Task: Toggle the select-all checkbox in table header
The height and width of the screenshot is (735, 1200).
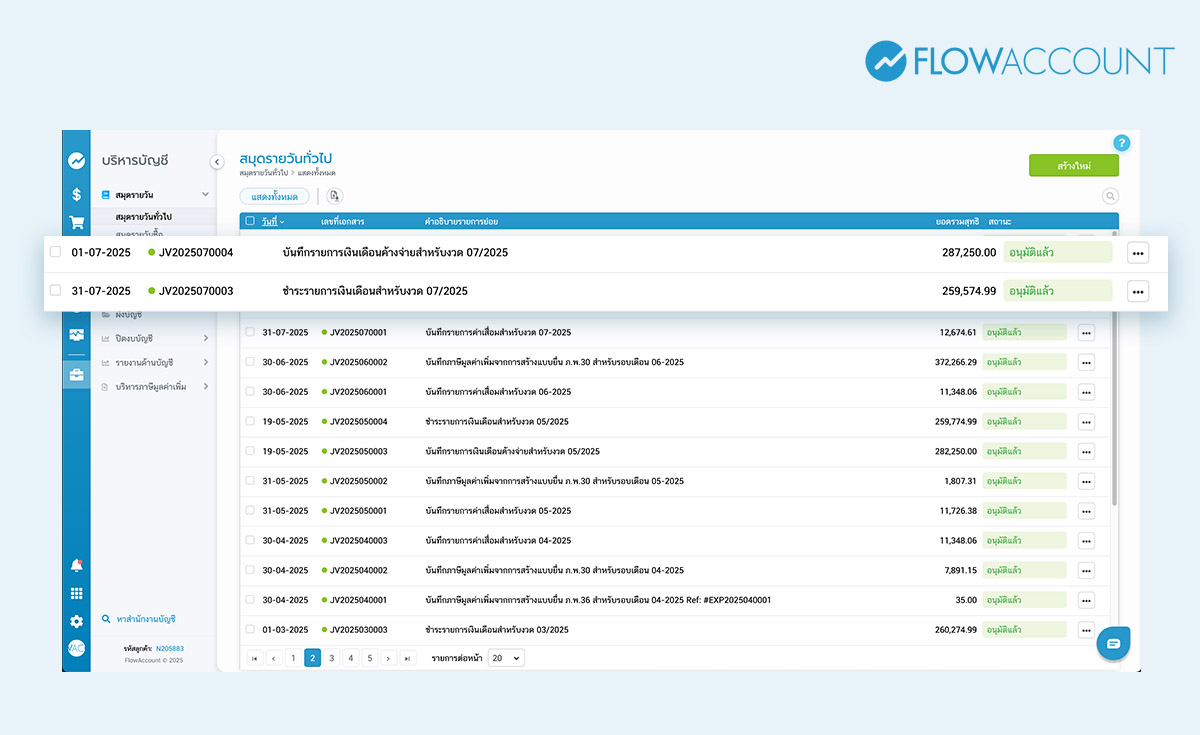Action: [x=250, y=221]
